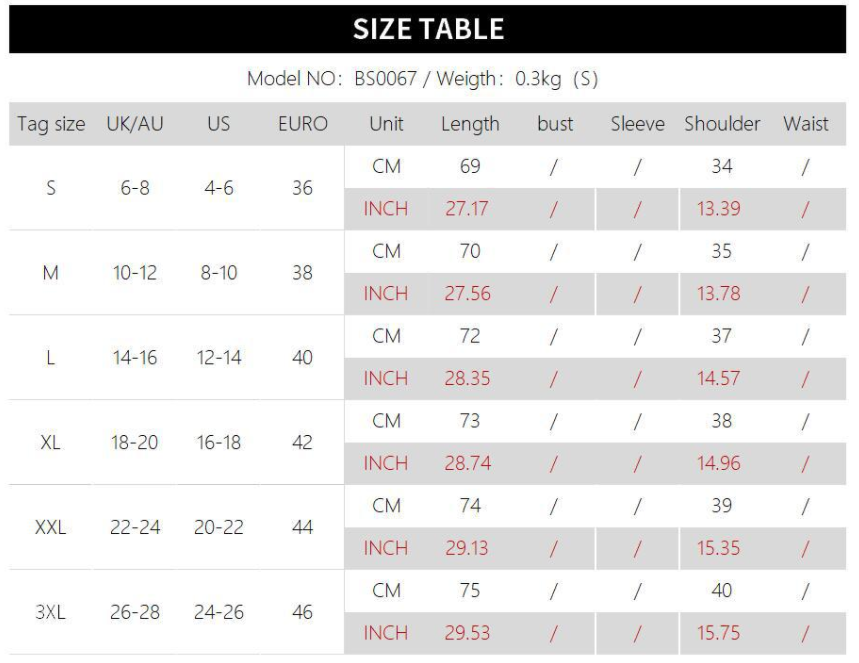The height and width of the screenshot is (663, 859).
Task: Click the 15.75 inch shoulder value
Action: (722, 632)
